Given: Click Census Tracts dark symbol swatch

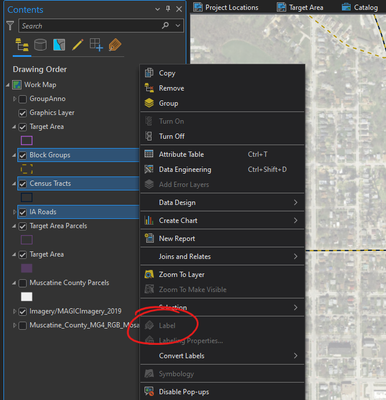Looking at the screenshot, I should tap(27, 197).
